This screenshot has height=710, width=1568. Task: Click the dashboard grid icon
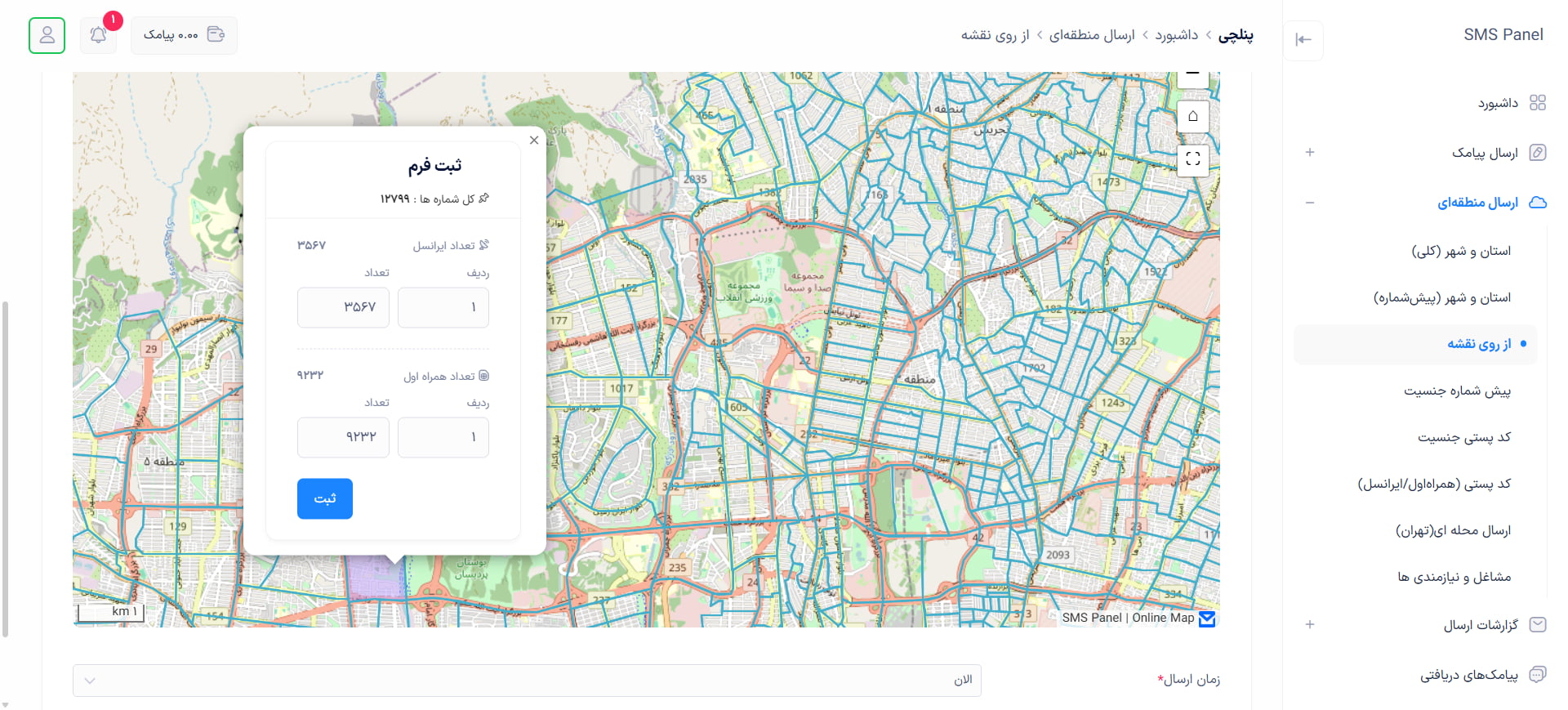1538,103
